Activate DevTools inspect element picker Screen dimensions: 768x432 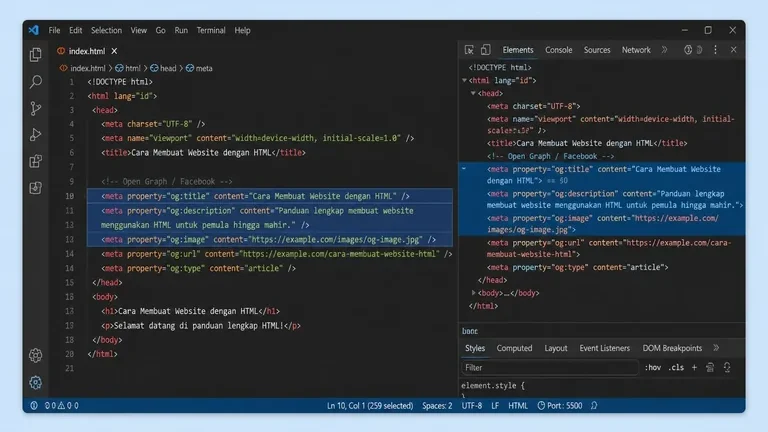(469, 50)
